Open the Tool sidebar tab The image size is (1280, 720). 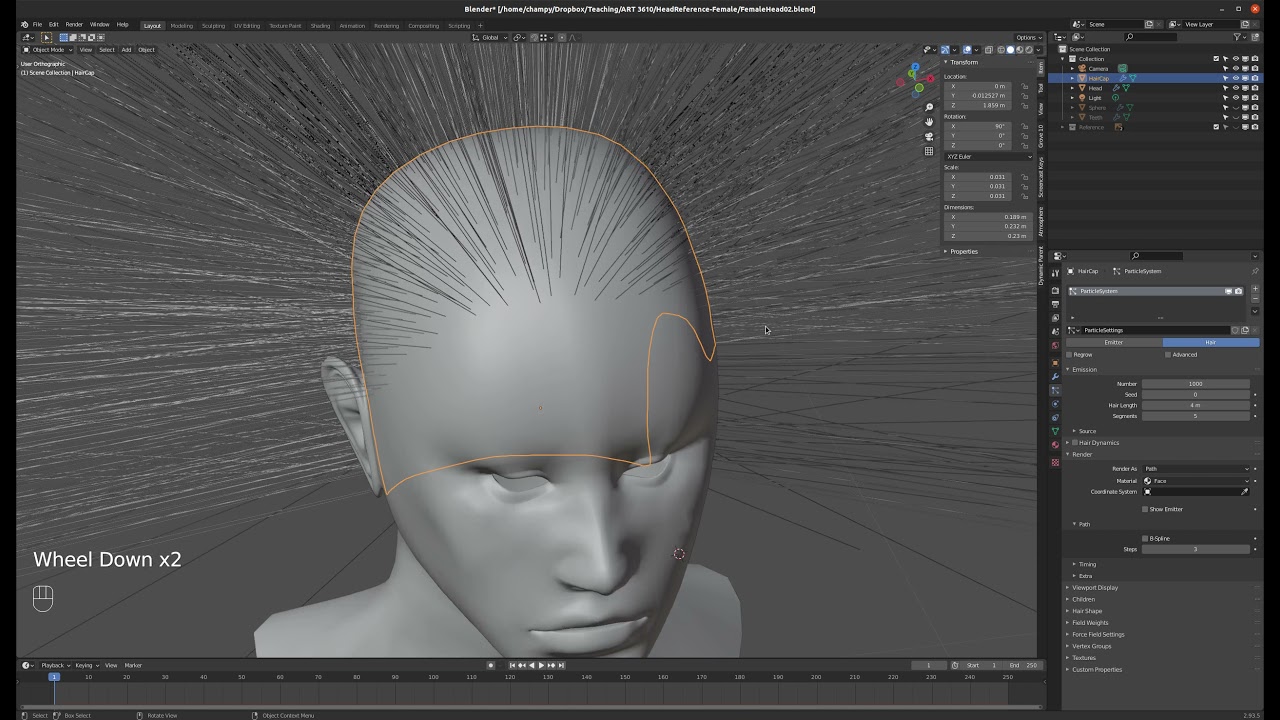click(x=1040, y=88)
